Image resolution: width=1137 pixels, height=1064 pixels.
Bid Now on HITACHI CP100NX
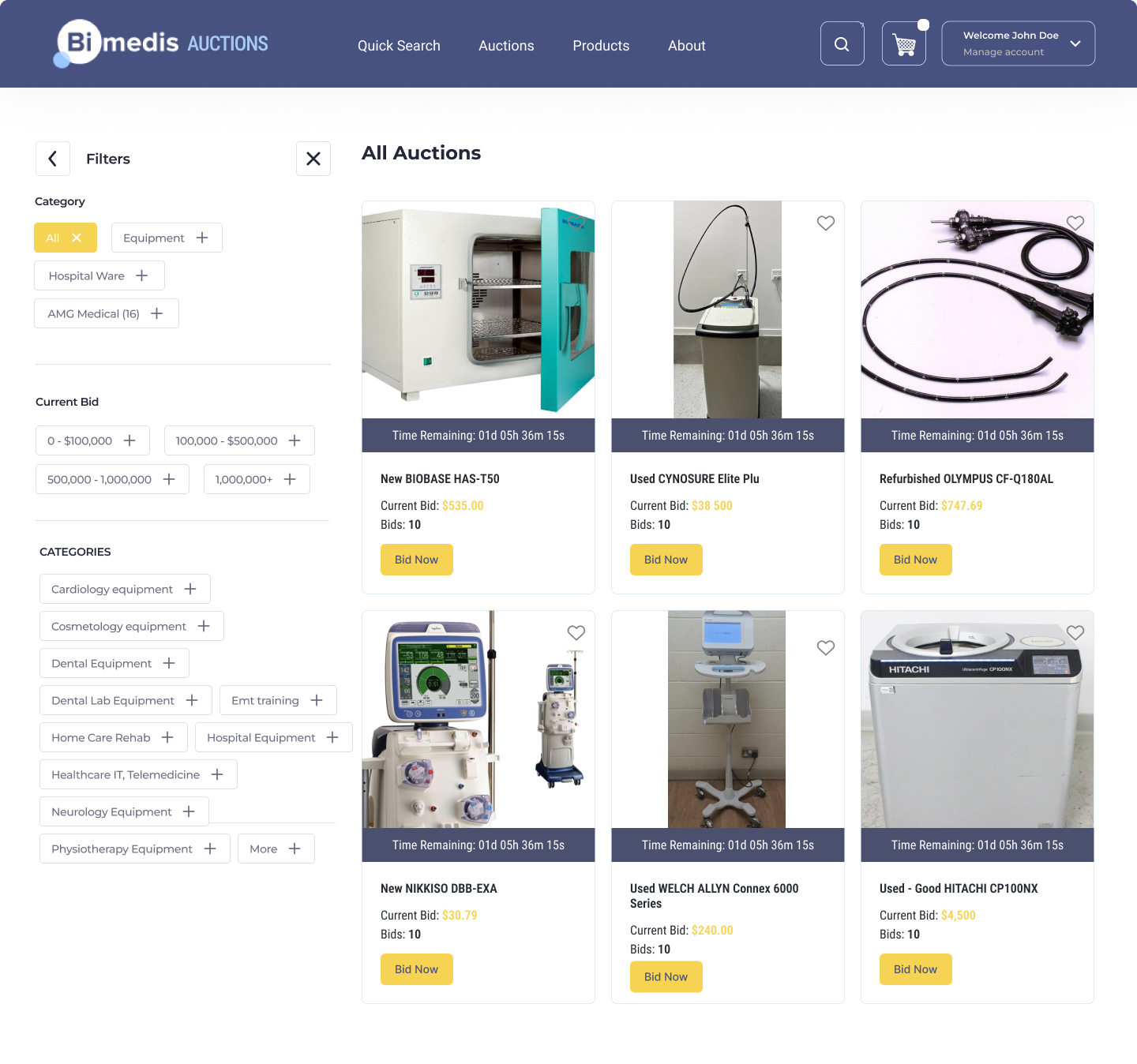tap(916, 969)
